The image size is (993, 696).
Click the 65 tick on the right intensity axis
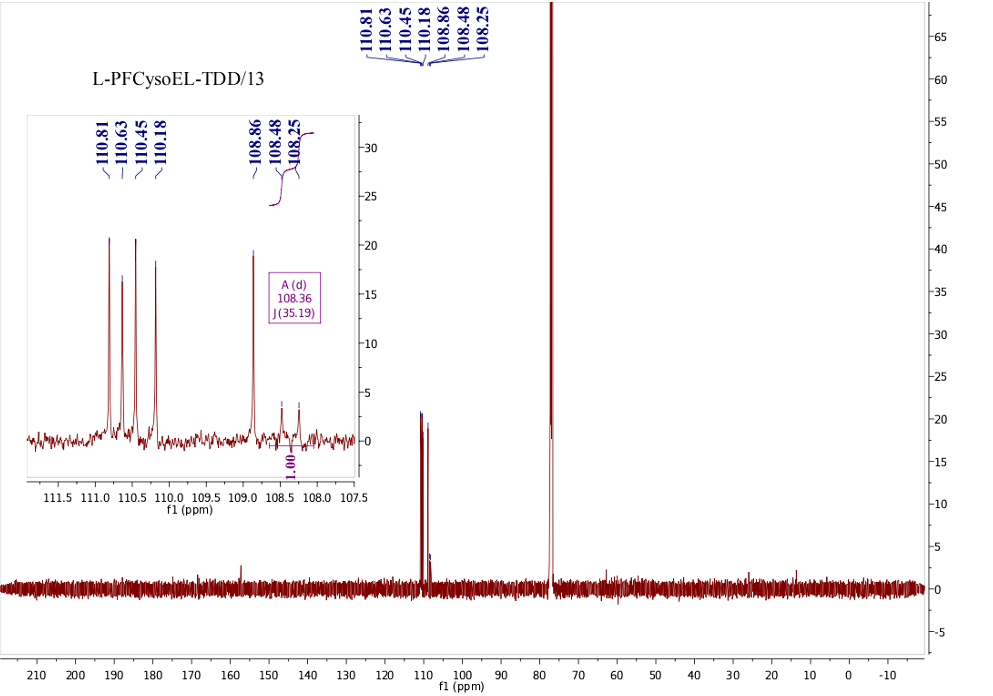(x=942, y=37)
